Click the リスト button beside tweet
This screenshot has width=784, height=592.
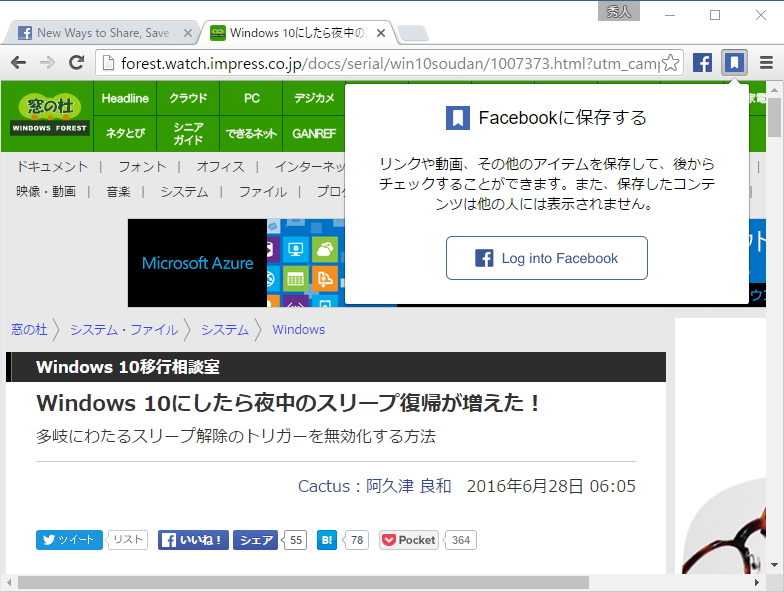[128, 540]
